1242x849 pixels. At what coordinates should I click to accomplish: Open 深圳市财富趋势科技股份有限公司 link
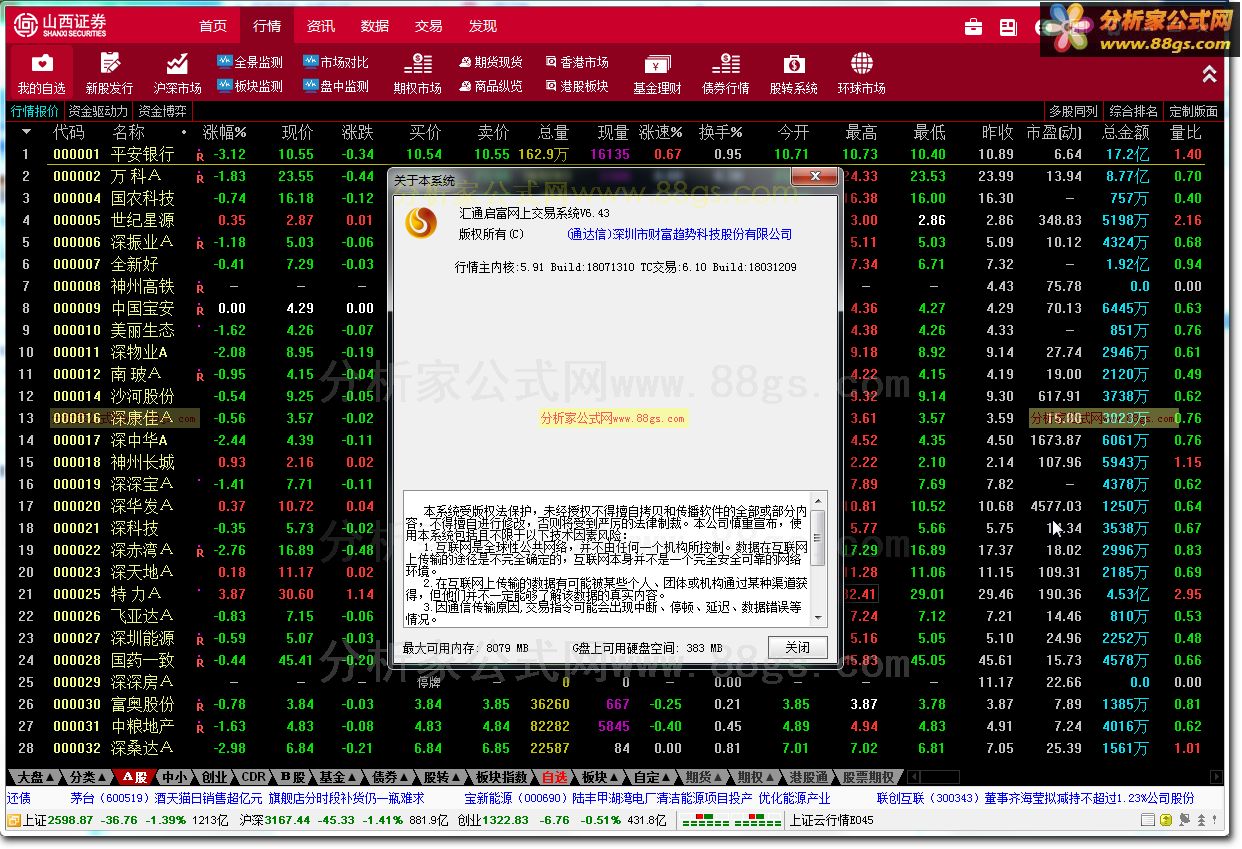coord(679,234)
